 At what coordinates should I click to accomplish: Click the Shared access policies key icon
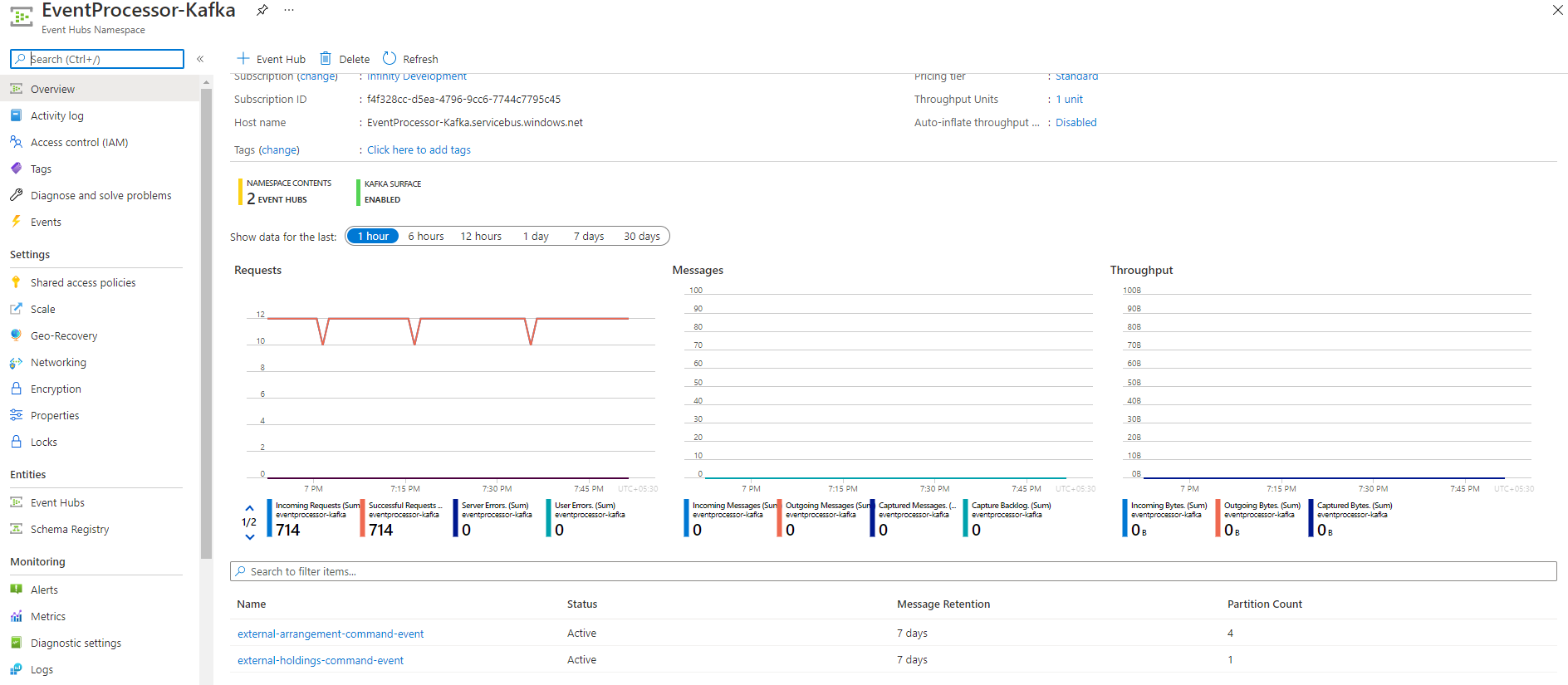point(16,282)
